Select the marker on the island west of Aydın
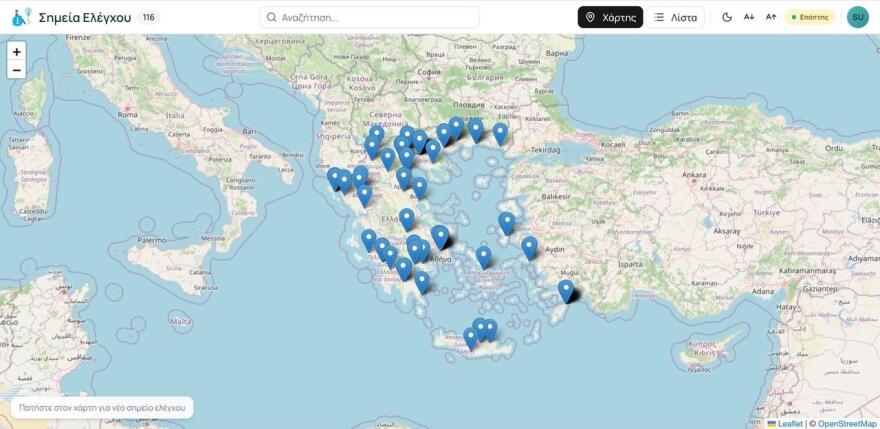Screen dimensions: 880x429 [529, 248]
